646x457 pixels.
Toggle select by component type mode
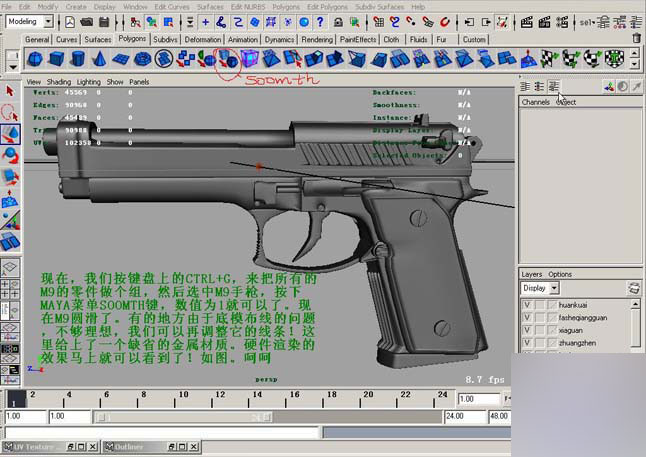coord(168,22)
